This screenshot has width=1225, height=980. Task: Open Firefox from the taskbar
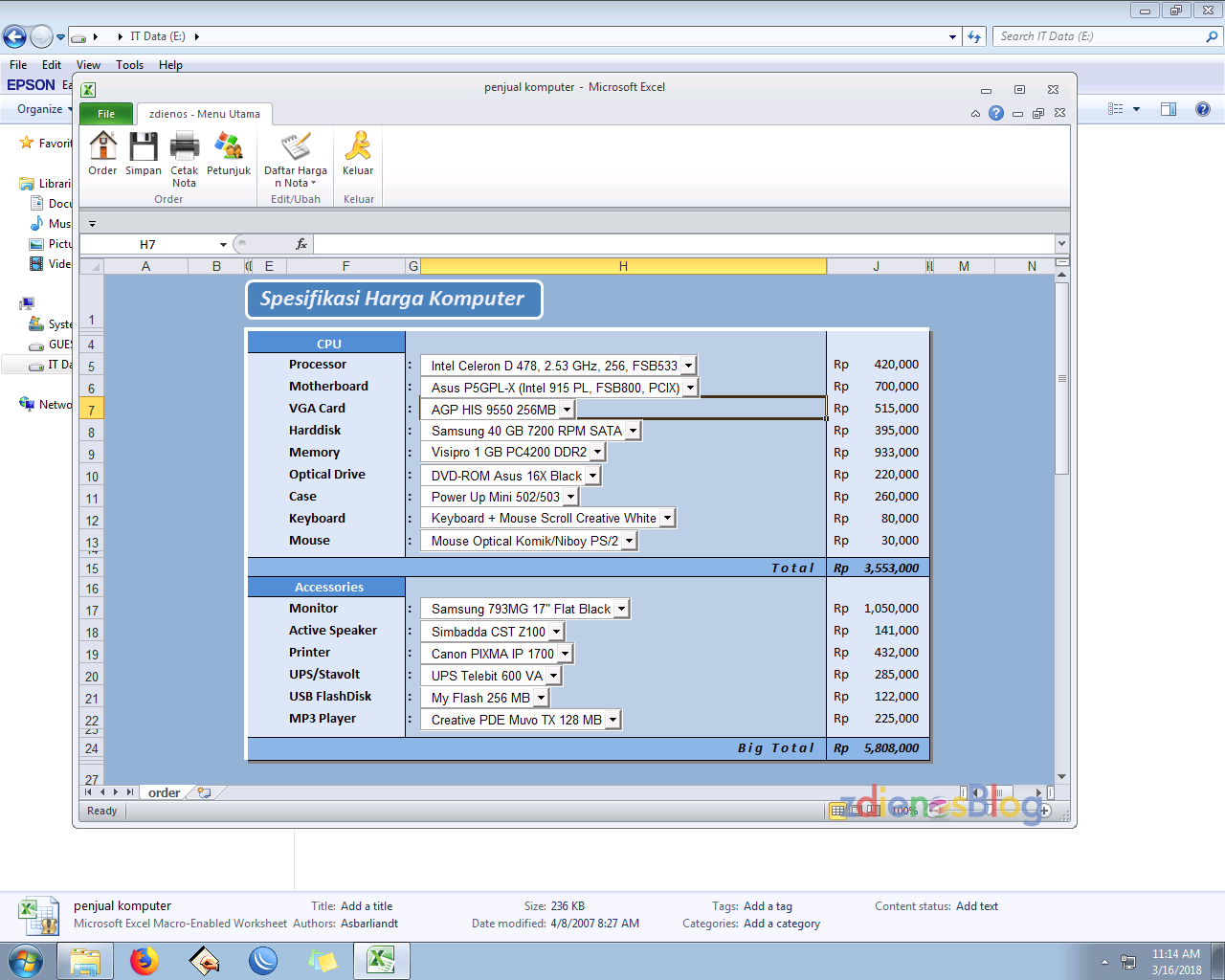coord(145,961)
